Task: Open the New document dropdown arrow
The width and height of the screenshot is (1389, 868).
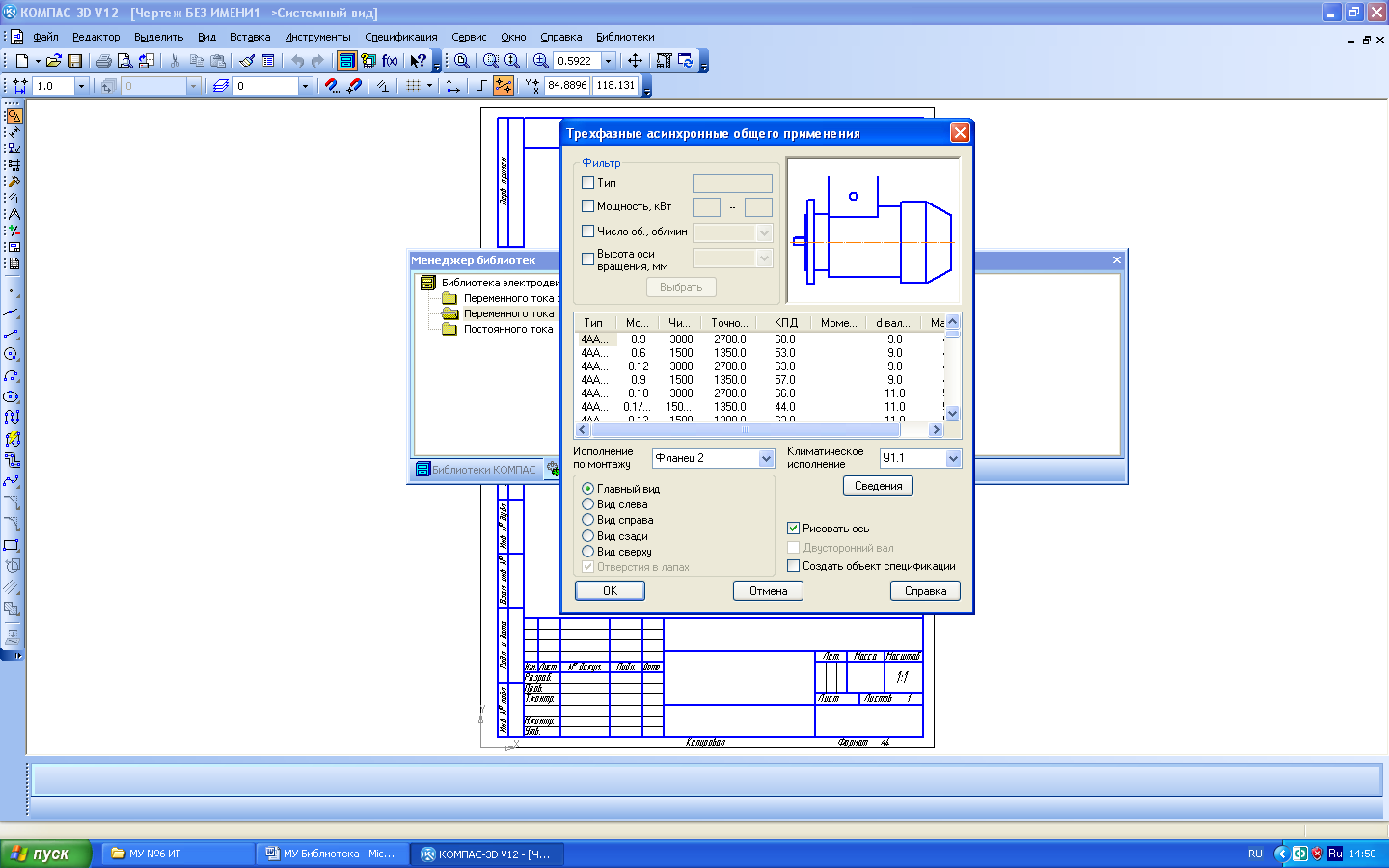Action: (38, 61)
